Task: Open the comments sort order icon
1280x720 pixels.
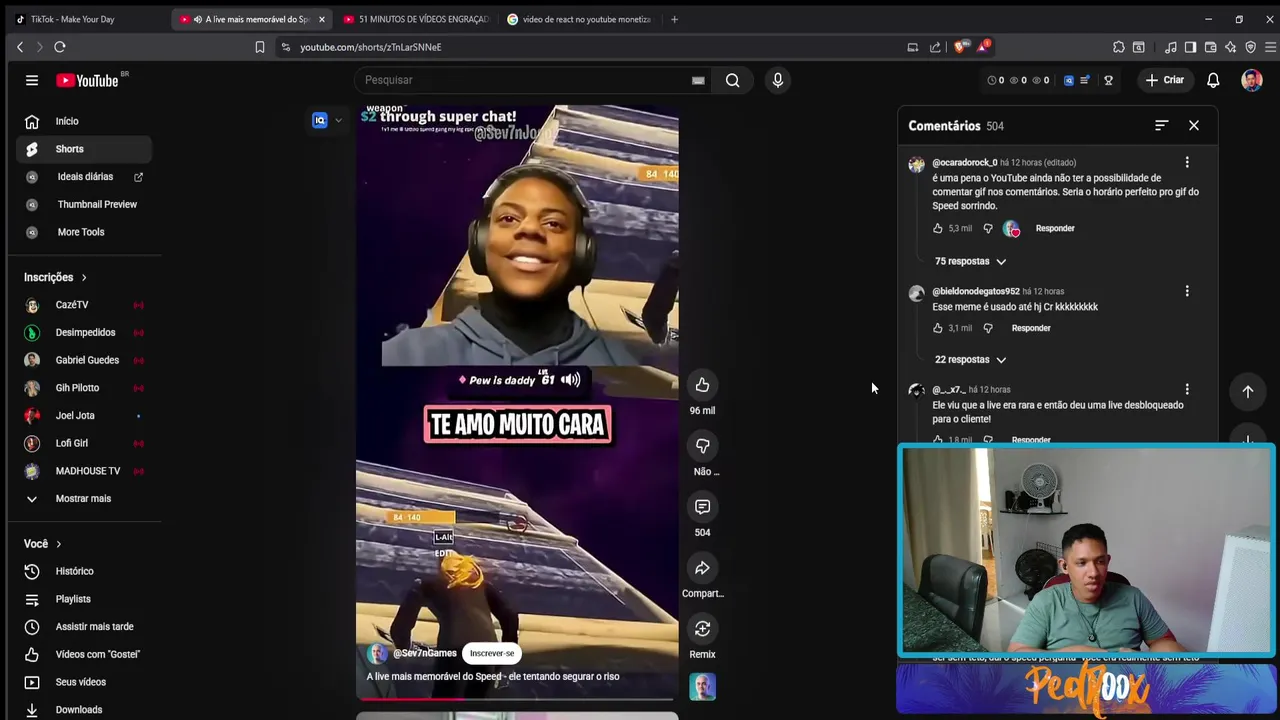Action: coord(1161,125)
